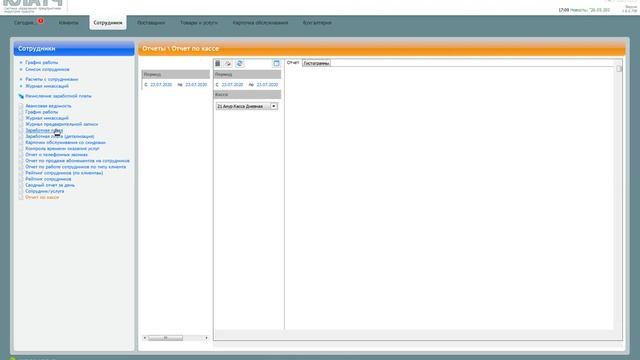Open the bulleted График работы link
Viewport: 640px width, 360px height.
tap(42, 63)
